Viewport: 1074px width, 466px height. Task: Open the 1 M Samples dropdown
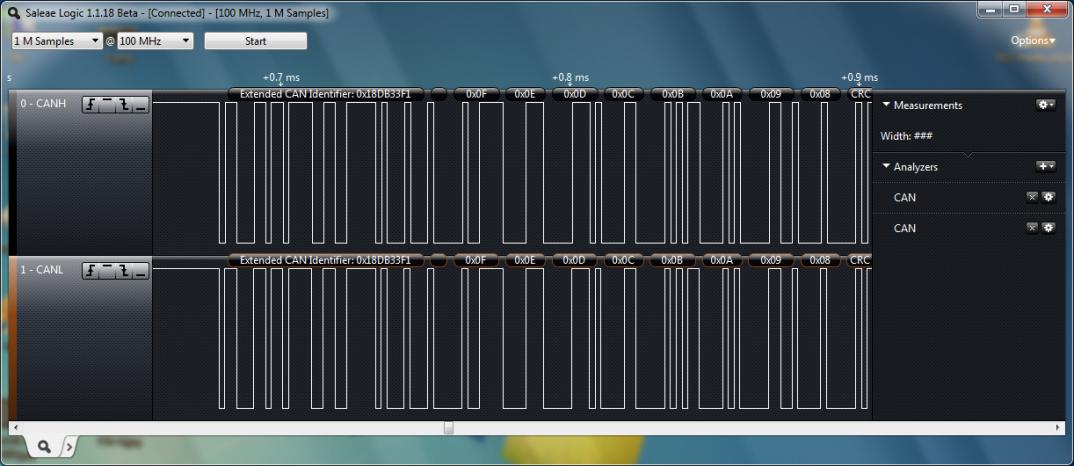pos(57,41)
